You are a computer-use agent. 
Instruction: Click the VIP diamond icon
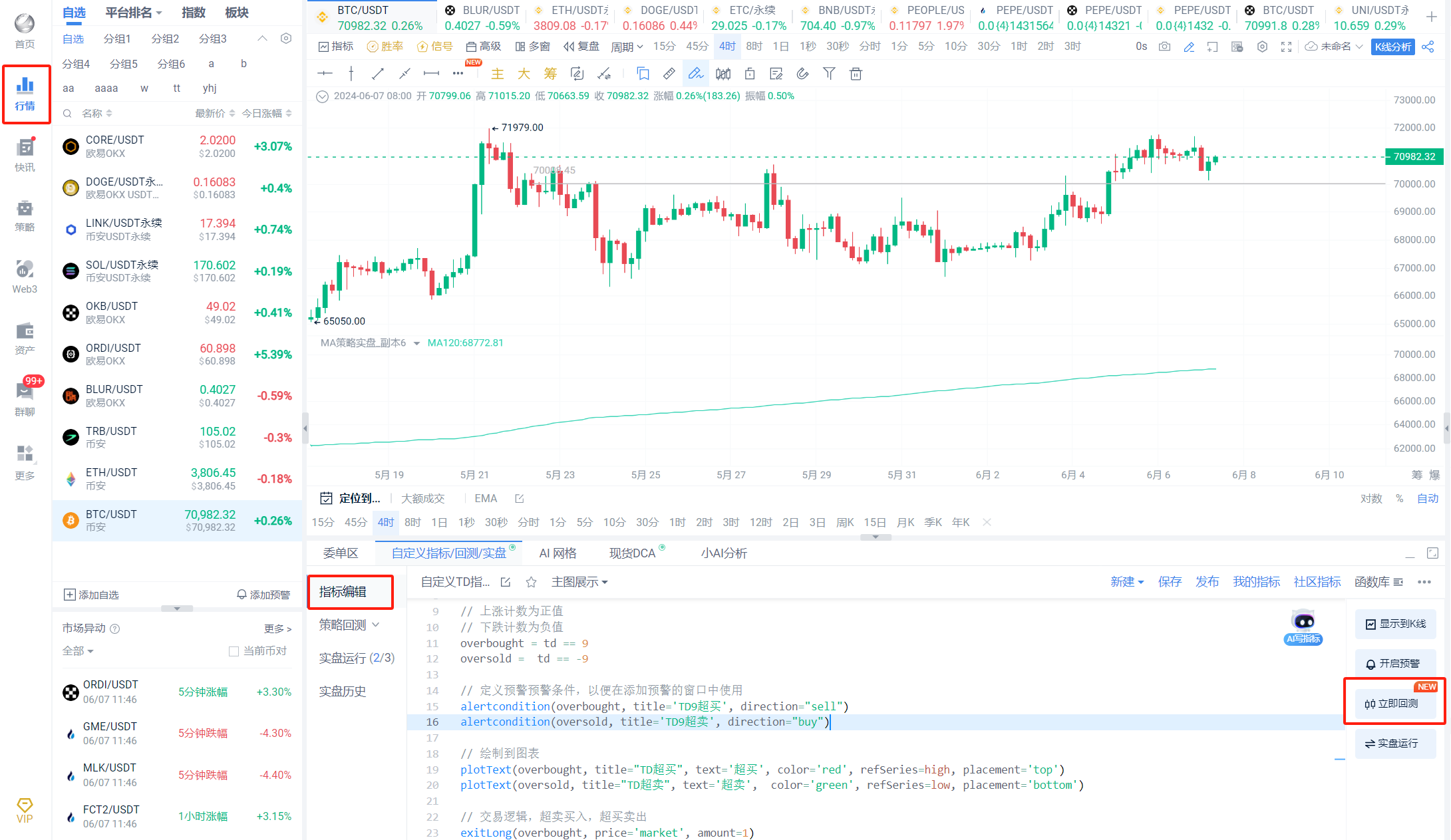(25, 811)
